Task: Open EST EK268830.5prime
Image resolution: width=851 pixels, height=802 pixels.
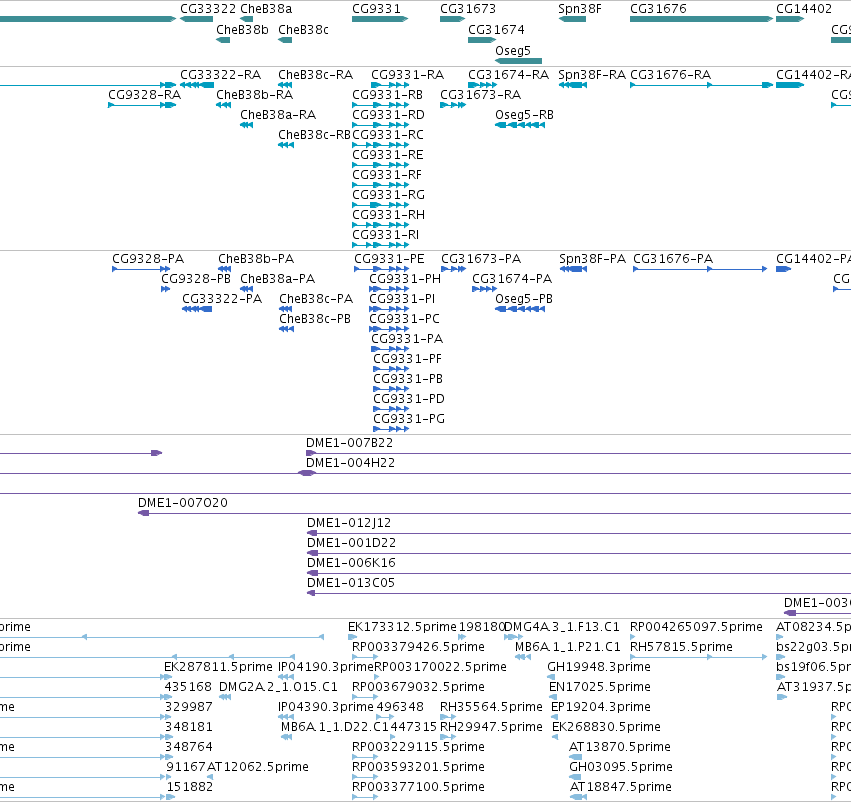Action: tap(555, 737)
